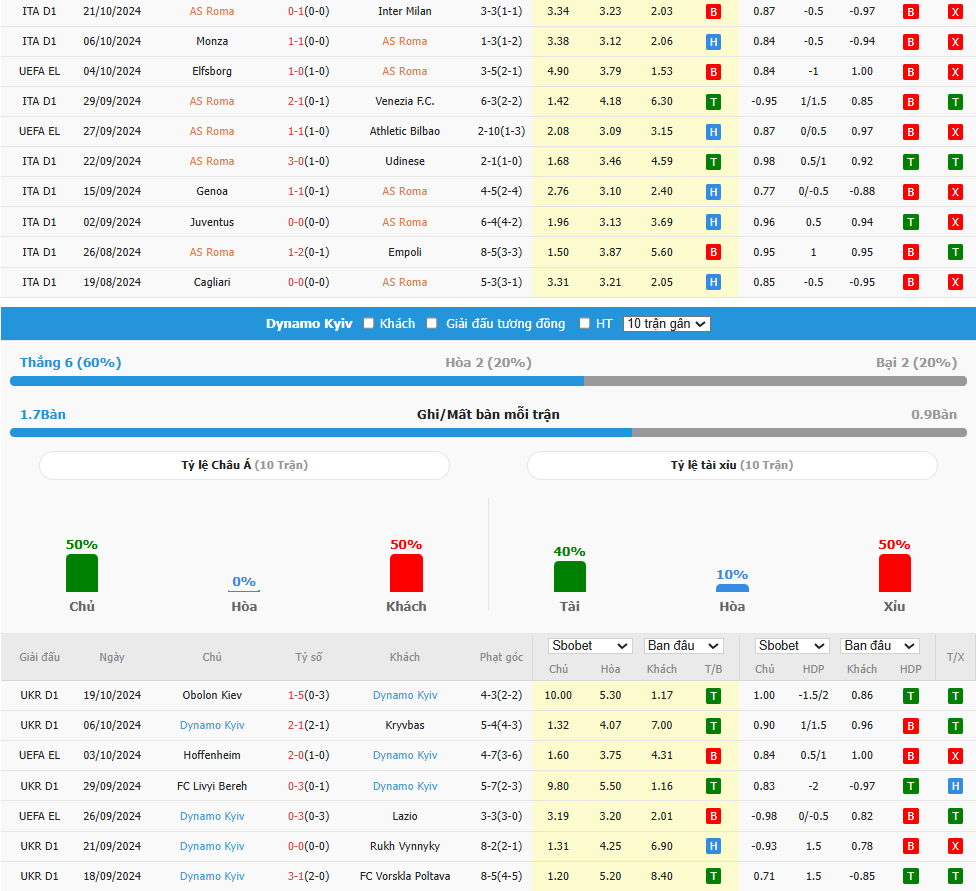Select the Tỷ lệ Châu Á tab

click(x=244, y=465)
